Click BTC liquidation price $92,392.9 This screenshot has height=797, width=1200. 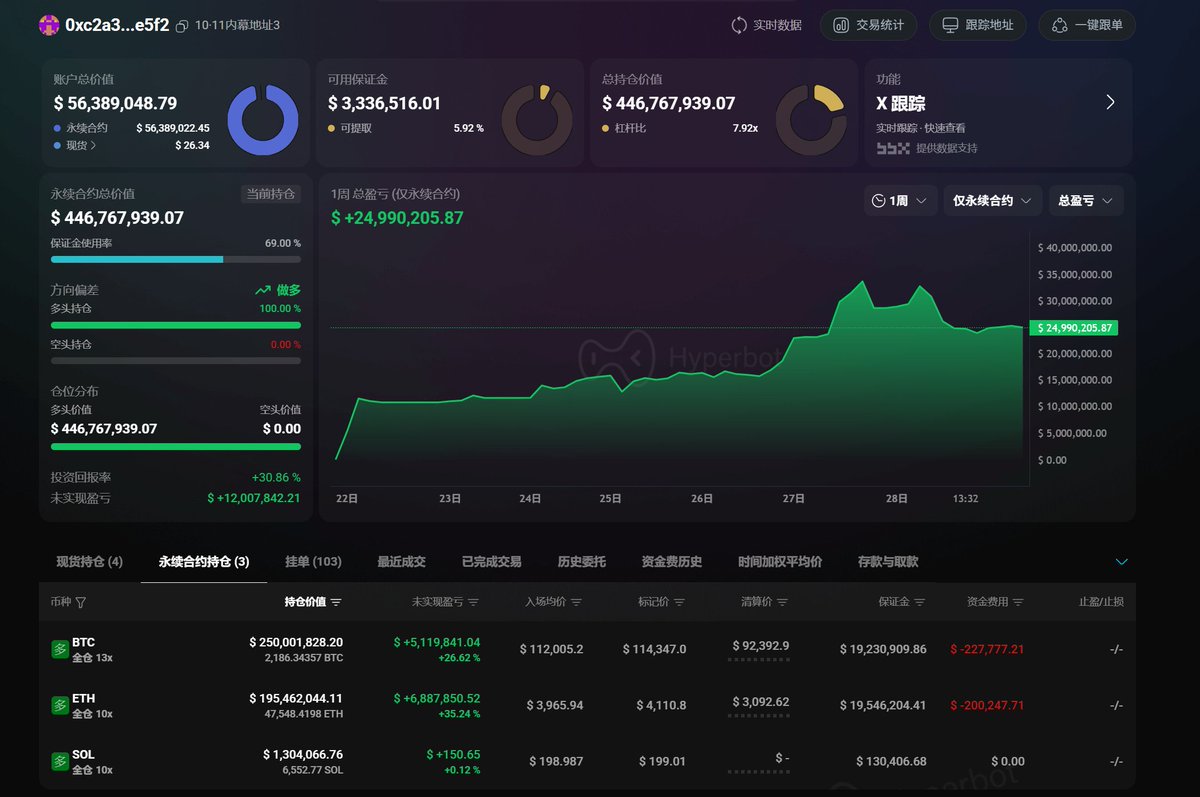760,646
